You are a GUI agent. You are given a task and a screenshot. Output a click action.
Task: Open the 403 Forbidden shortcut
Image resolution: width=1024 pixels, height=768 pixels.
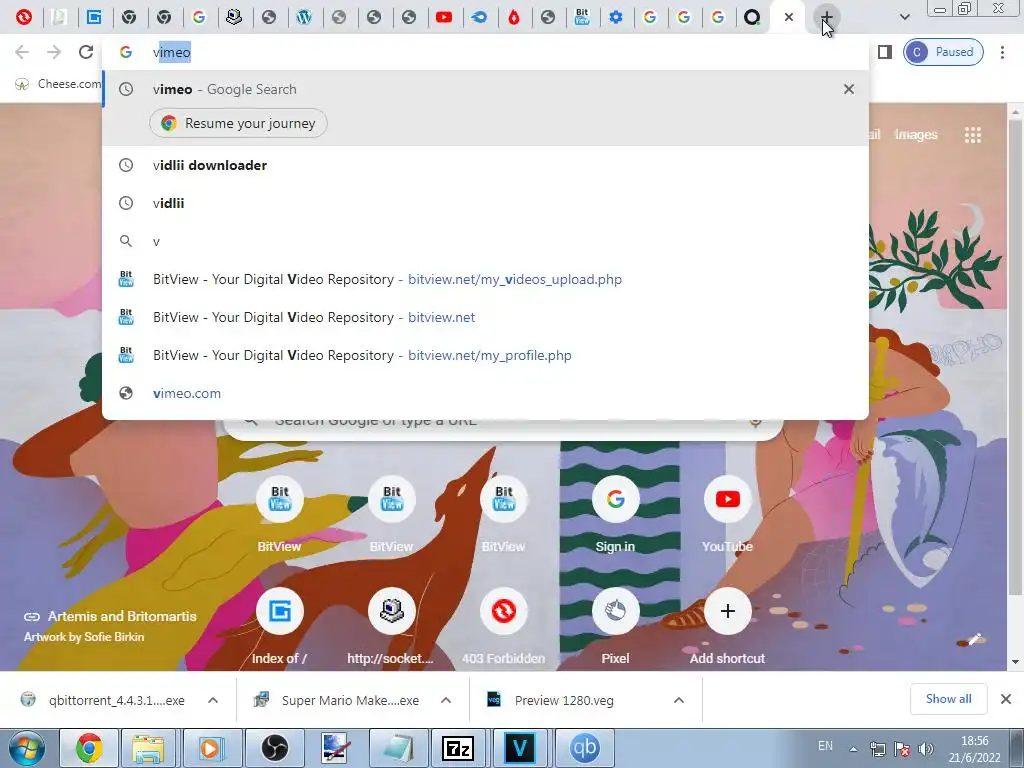point(504,627)
